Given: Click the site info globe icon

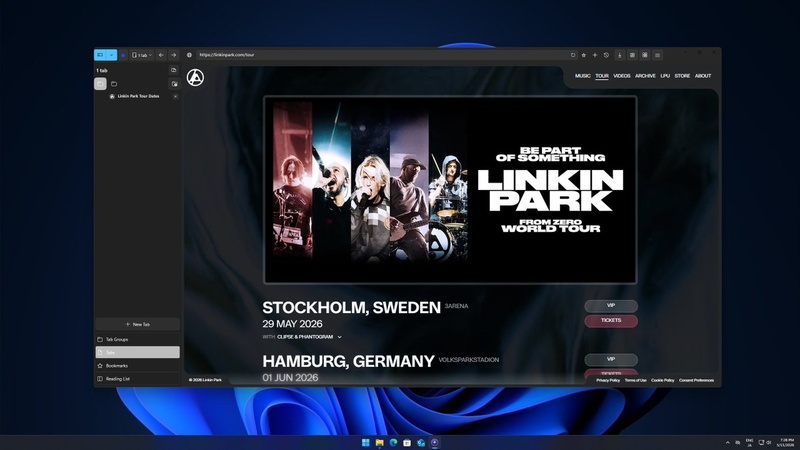Looking at the screenshot, I should (x=189, y=55).
